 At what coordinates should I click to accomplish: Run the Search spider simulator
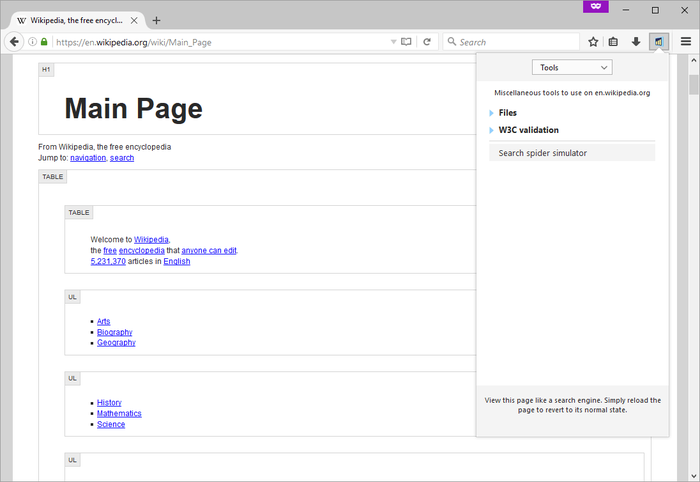tap(572, 153)
